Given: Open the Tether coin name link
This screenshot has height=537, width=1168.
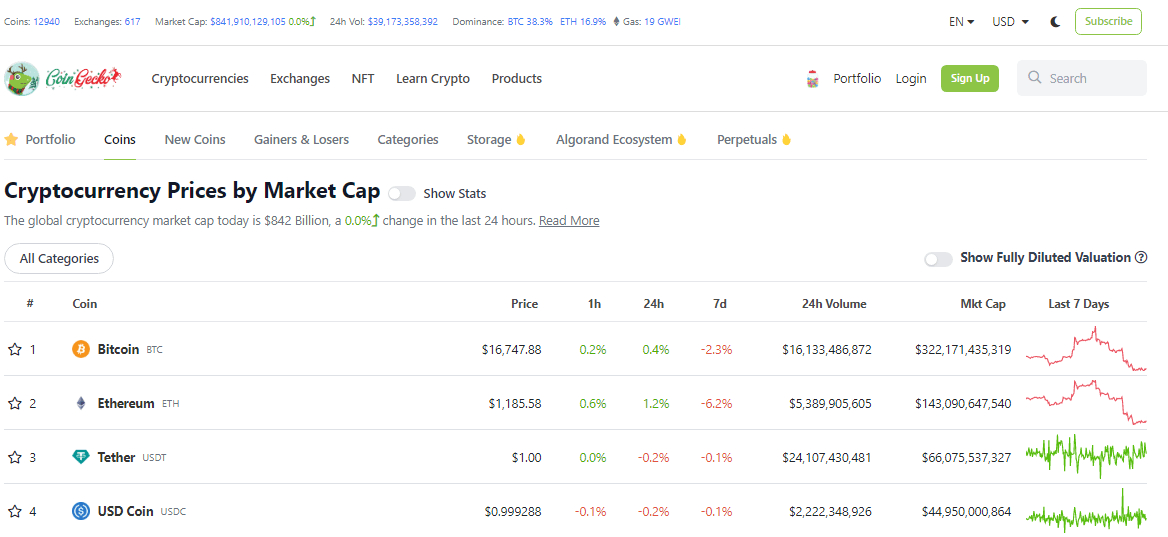Looking at the screenshot, I should click(116, 457).
